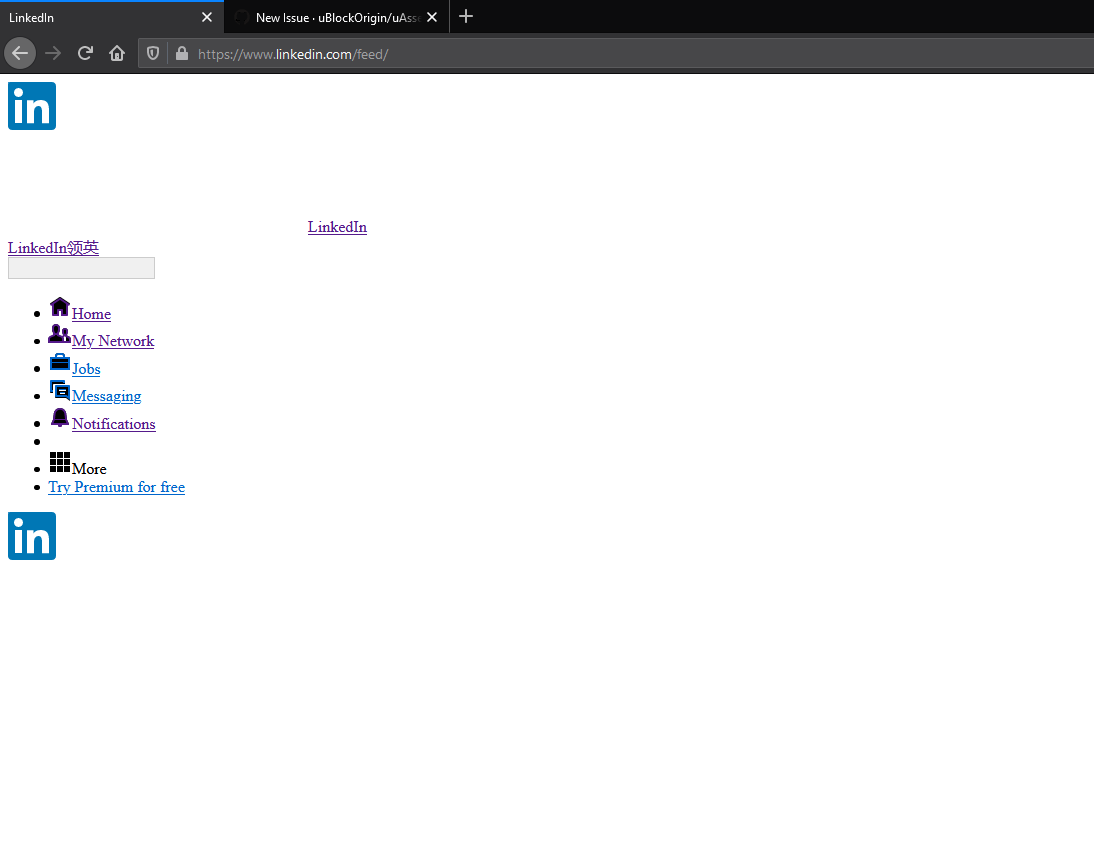Focus the search input field
The image size is (1094, 863).
click(x=82, y=268)
